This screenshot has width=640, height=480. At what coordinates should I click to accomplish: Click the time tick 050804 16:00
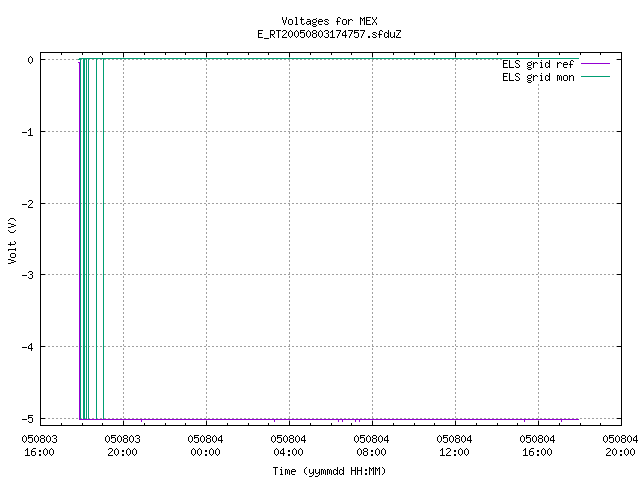[538, 446]
